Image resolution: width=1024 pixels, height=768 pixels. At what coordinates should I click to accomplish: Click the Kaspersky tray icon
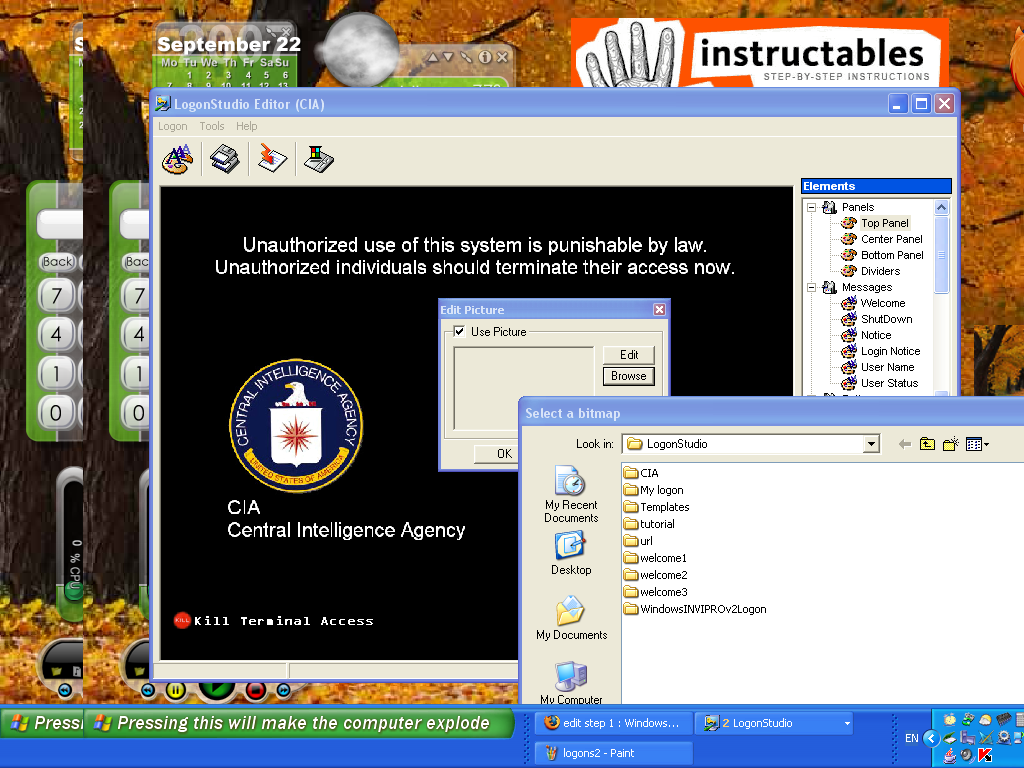click(x=985, y=756)
